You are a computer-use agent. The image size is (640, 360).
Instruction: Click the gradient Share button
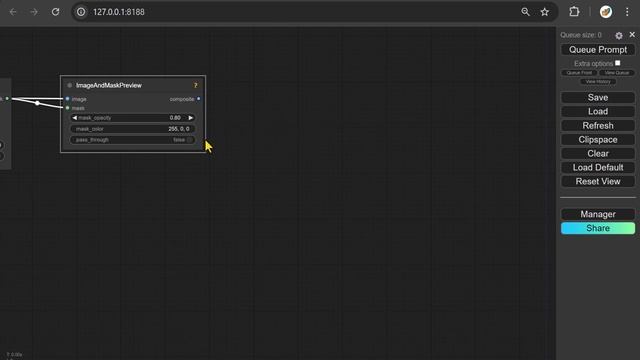598,228
